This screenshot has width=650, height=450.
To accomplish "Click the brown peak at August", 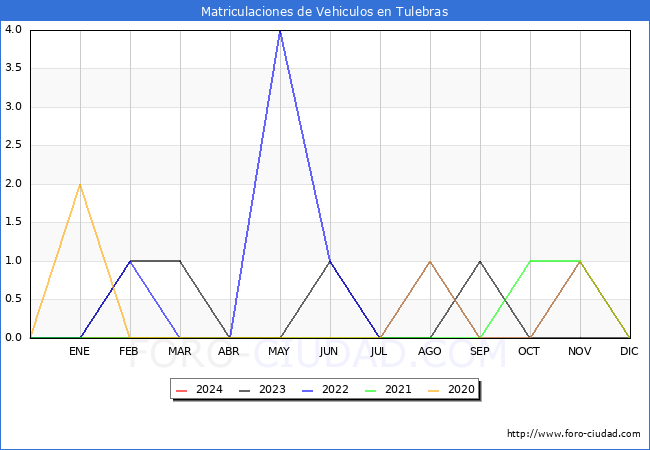I will (430, 261).
